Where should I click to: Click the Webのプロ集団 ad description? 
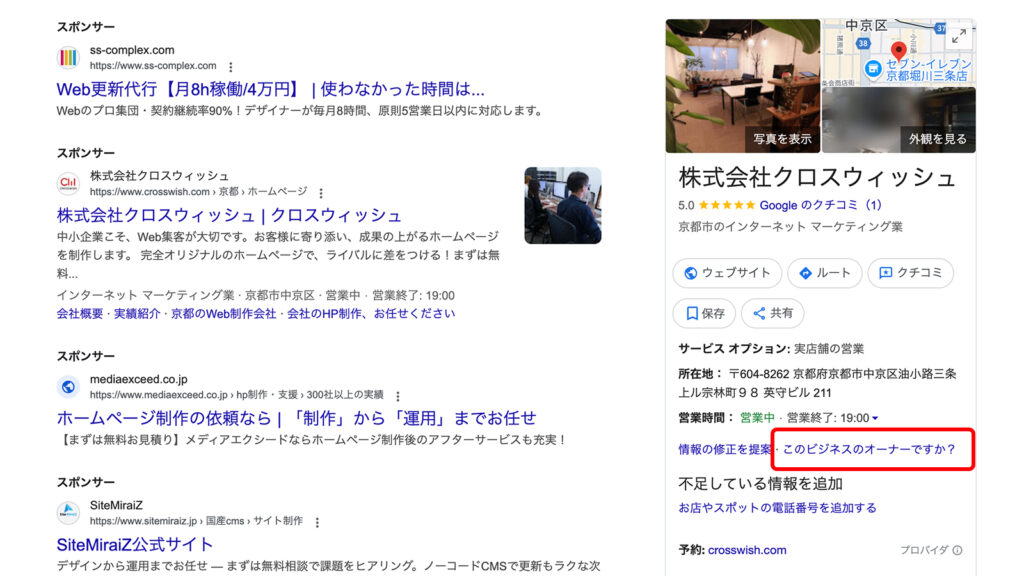click(300, 110)
